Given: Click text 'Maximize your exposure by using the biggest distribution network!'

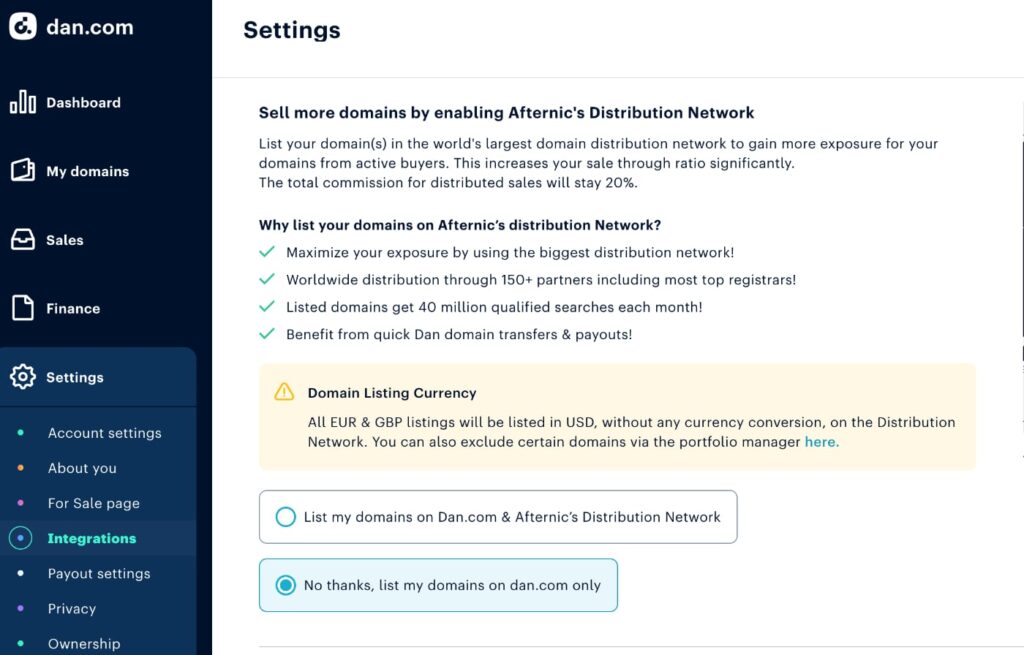Looking at the screenshot, I should (x=510, y=253).
